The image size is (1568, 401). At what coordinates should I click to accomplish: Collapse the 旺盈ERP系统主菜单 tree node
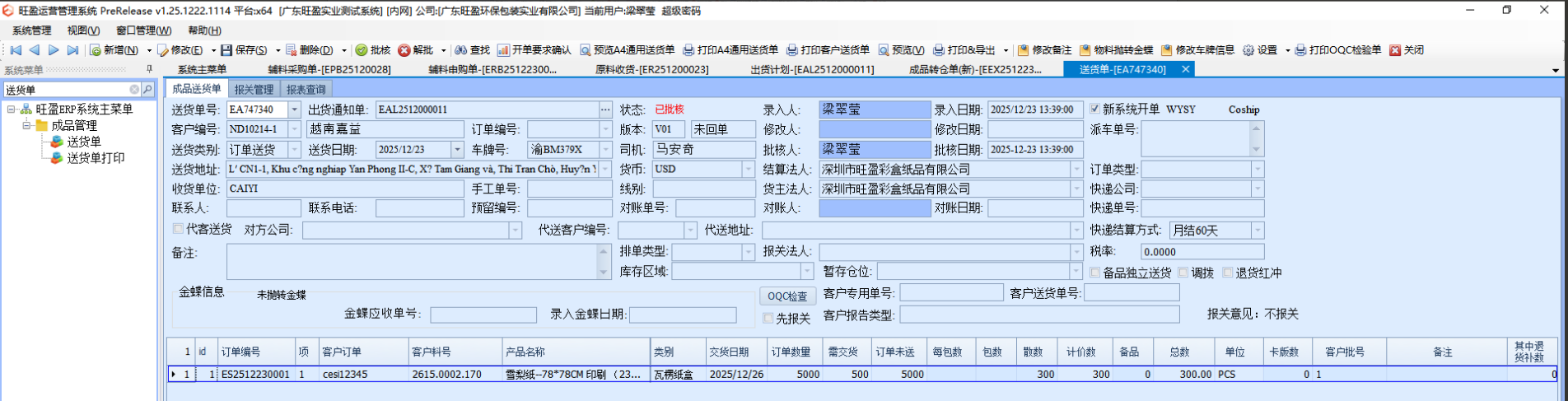pyautogui.click(x=12, y=110)
